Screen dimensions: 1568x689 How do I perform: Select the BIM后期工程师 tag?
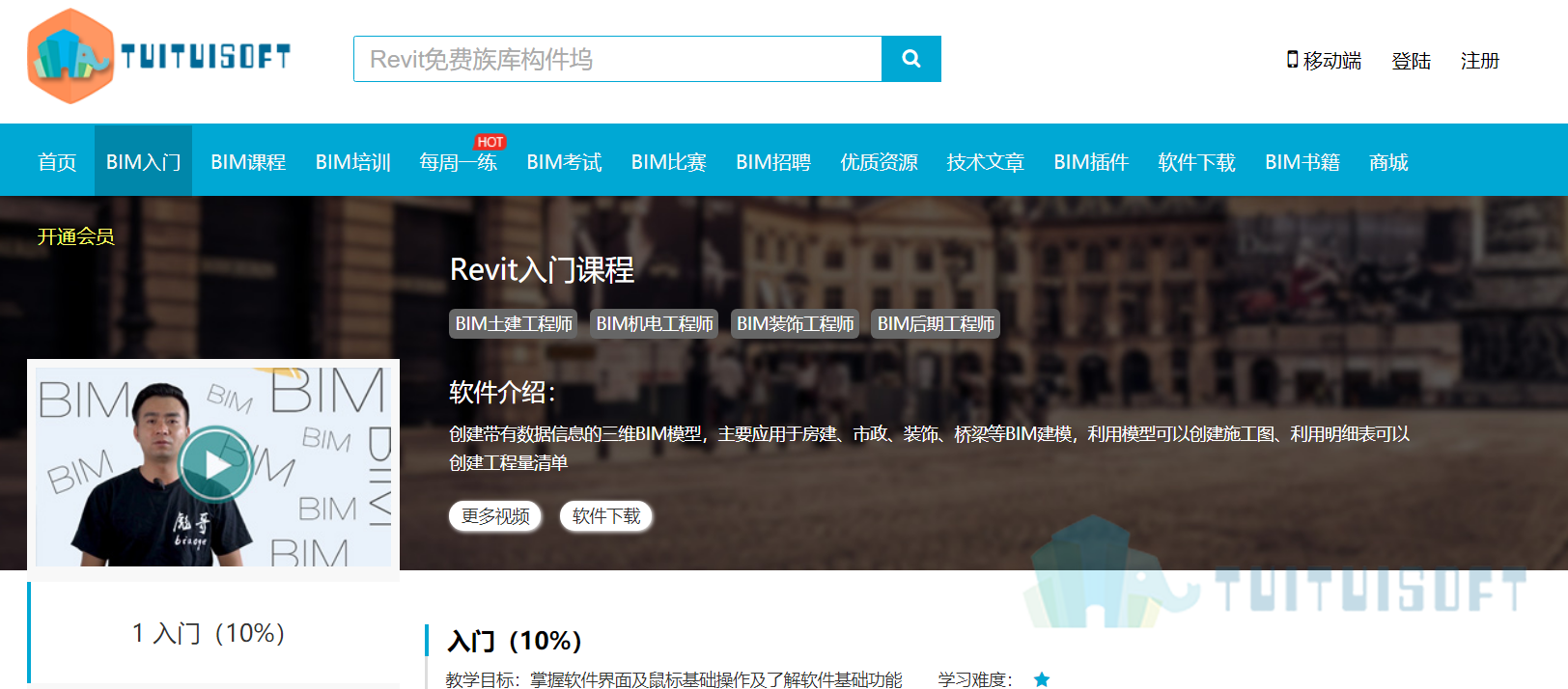click(936, 324)
